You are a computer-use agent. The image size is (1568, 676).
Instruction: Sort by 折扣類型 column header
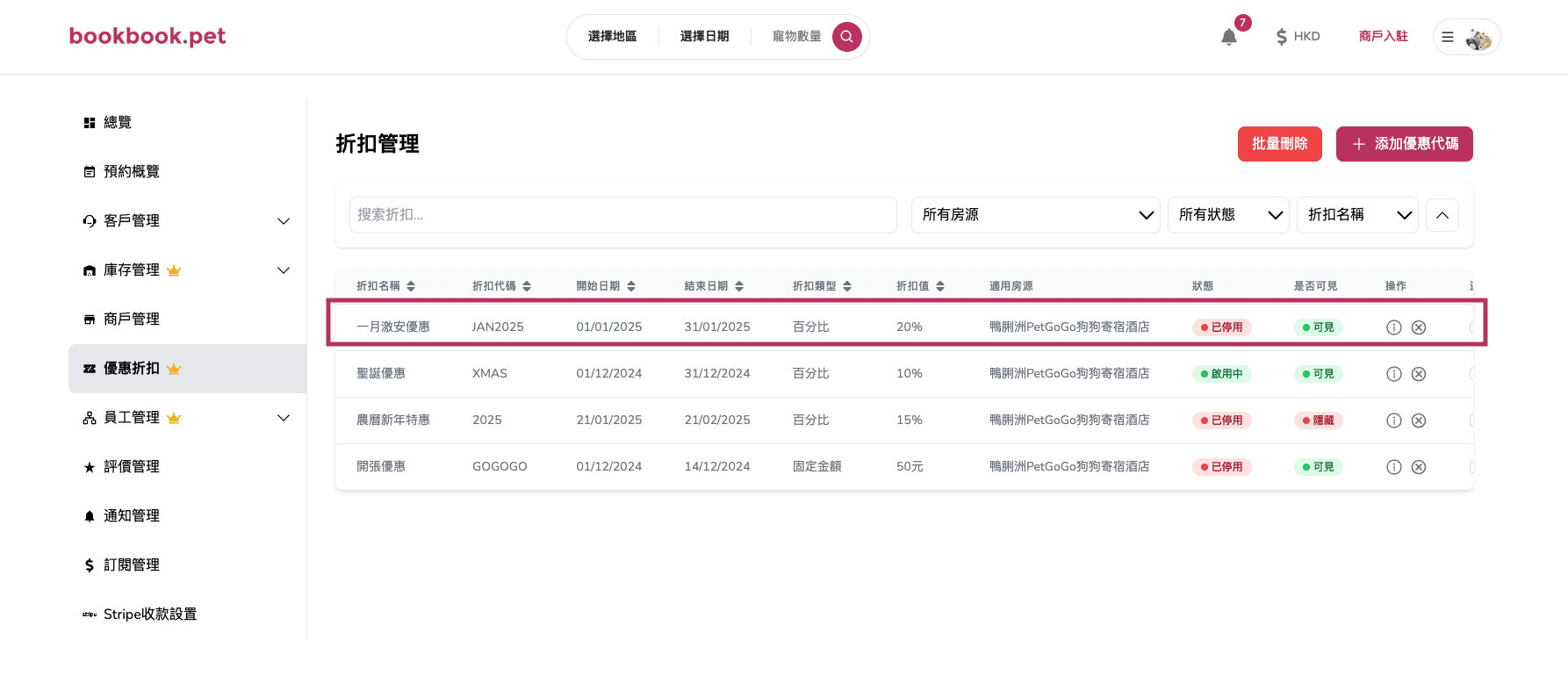[822, 286]
